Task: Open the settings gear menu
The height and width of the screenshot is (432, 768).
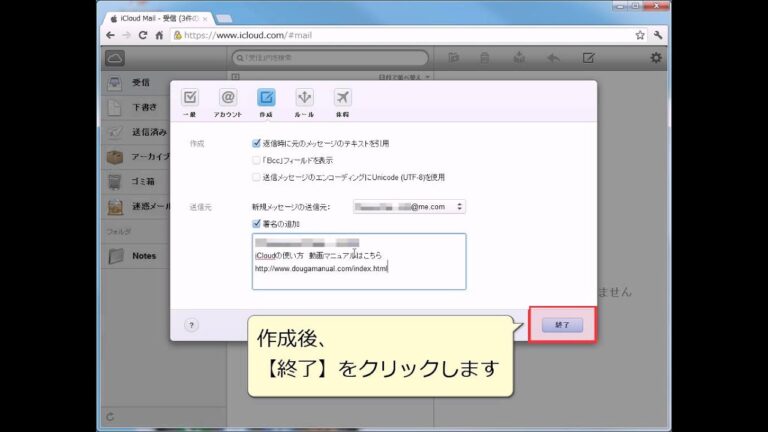Action: point(656,58)
